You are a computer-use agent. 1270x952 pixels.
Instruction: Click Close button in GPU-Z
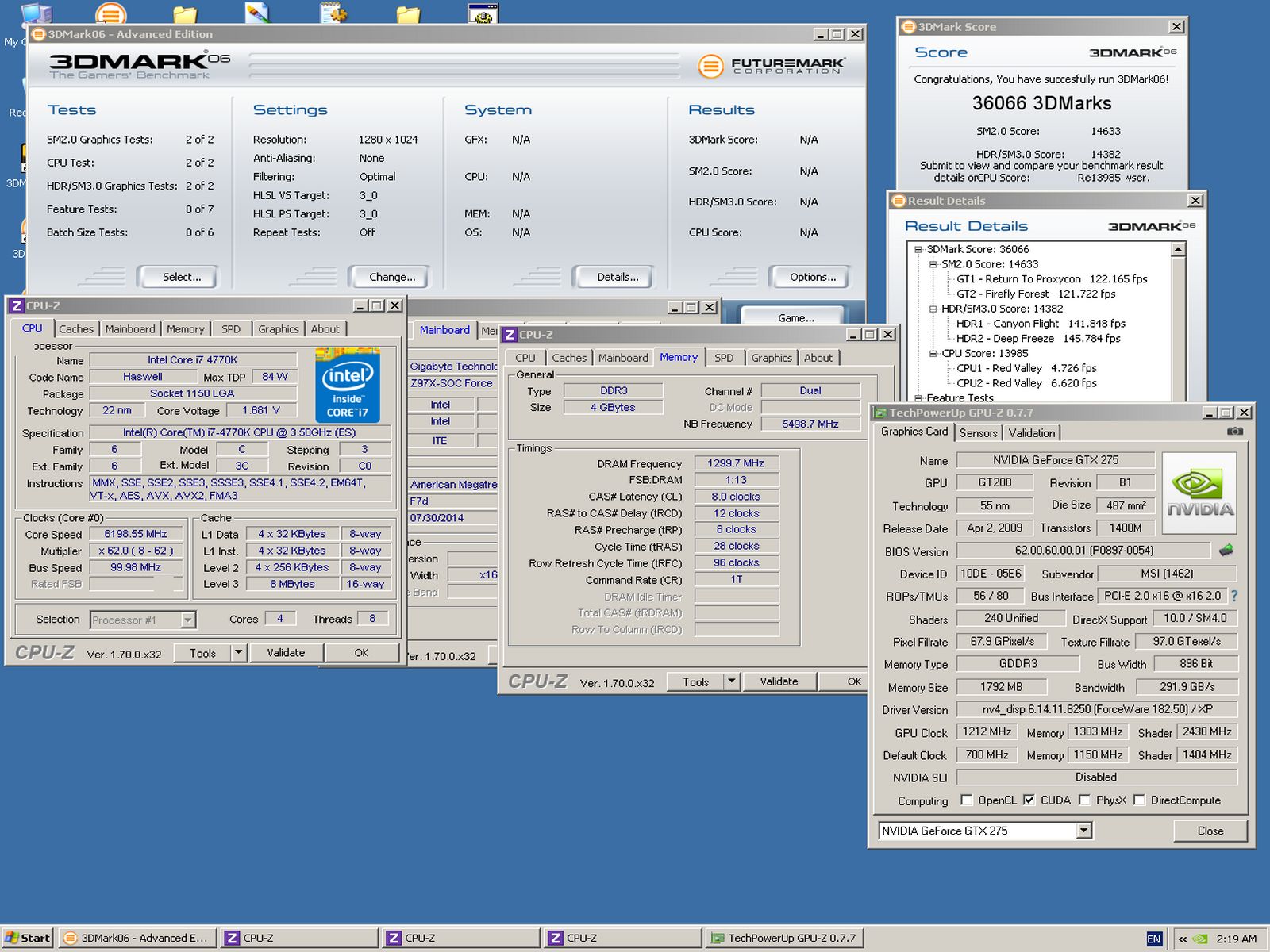click(1210, 831)
